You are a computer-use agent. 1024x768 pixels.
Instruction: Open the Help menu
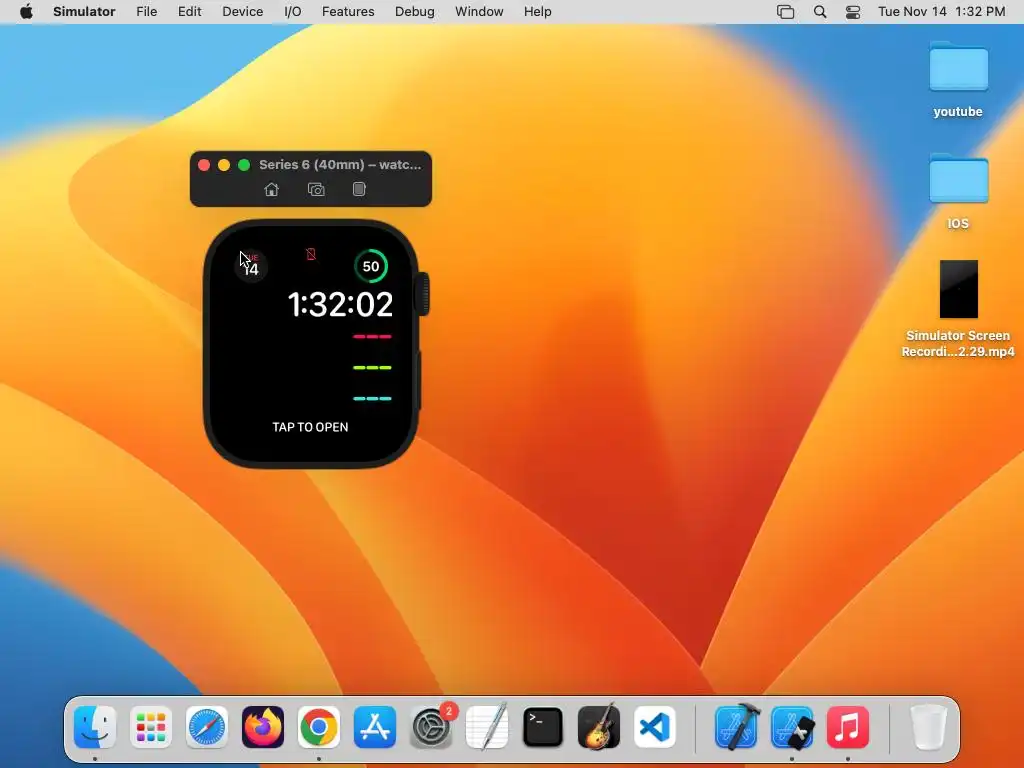coord(537,12)
